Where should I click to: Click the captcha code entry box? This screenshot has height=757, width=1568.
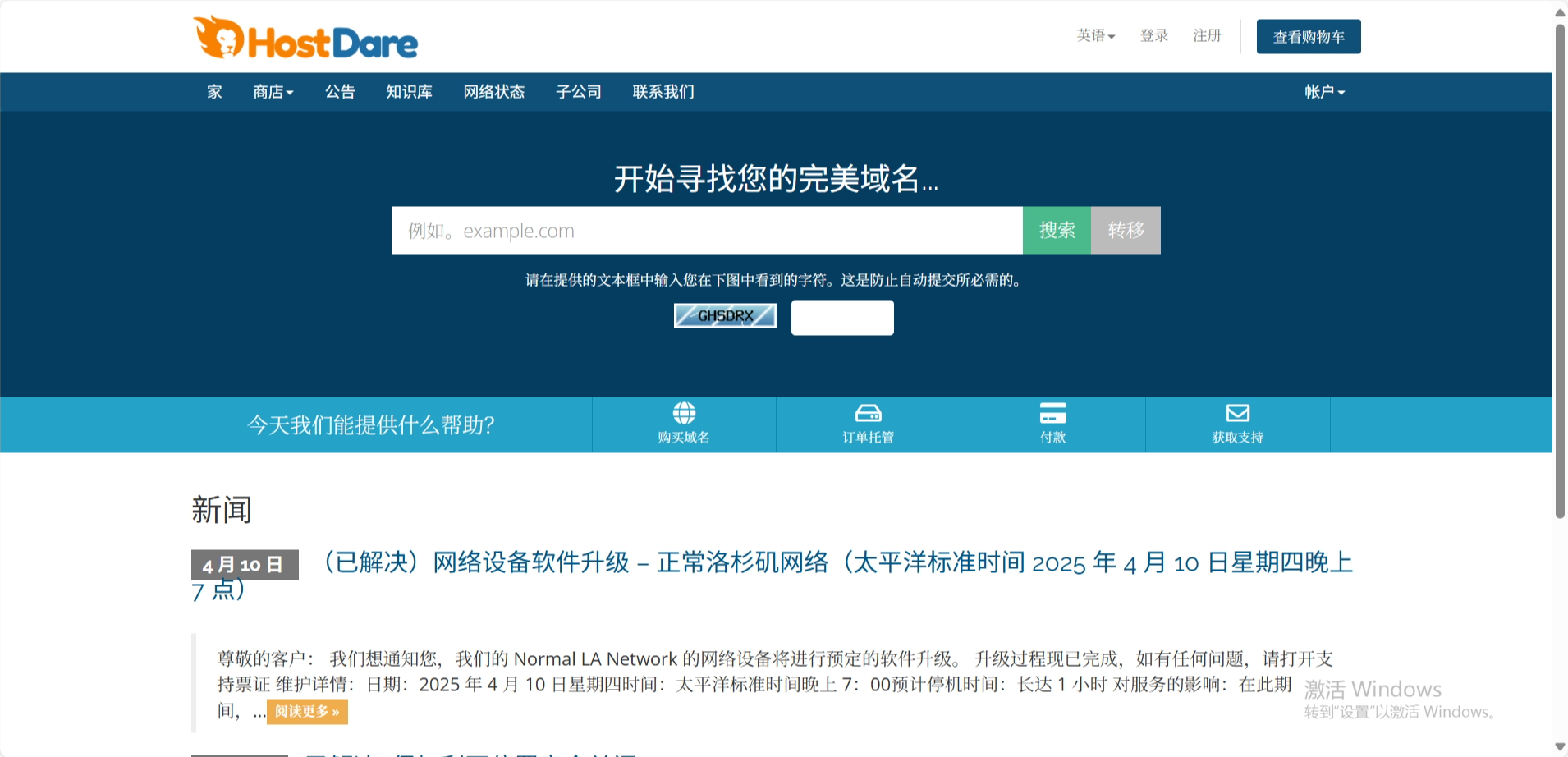click(842, 318)
